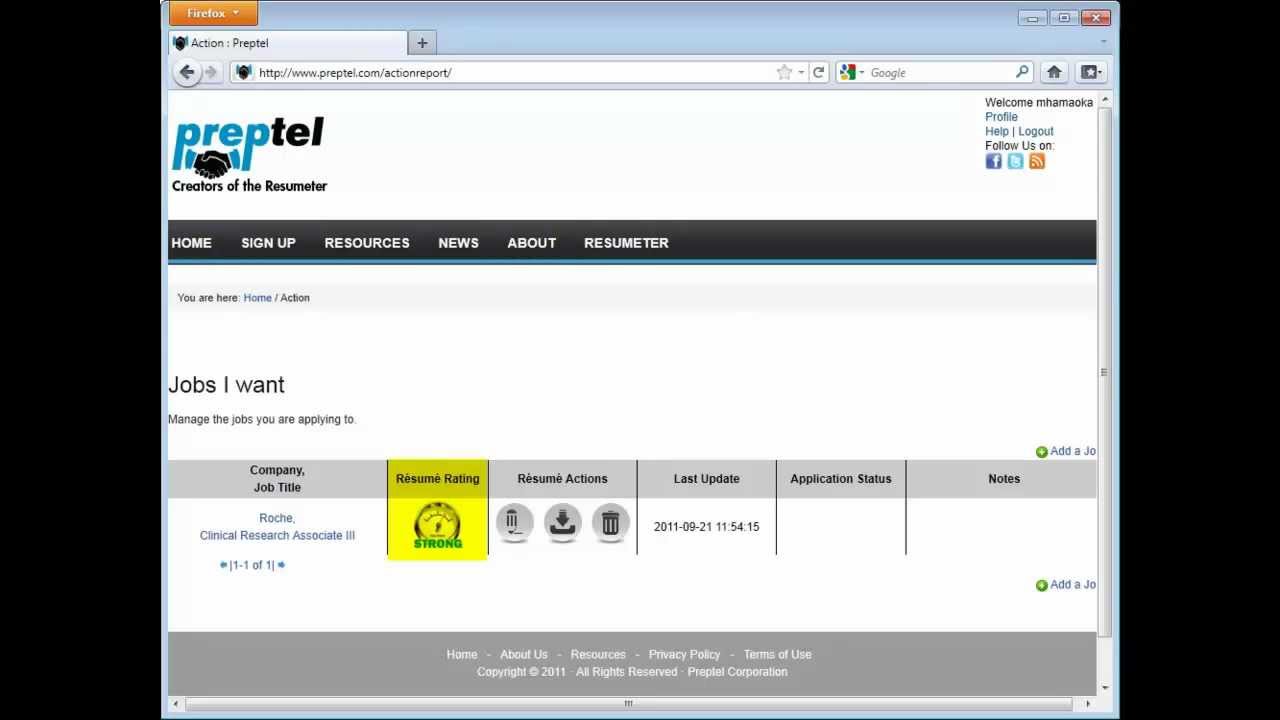Open the SIGN UP navigation item
This screenshot has width=1280, height=720.
268,243
